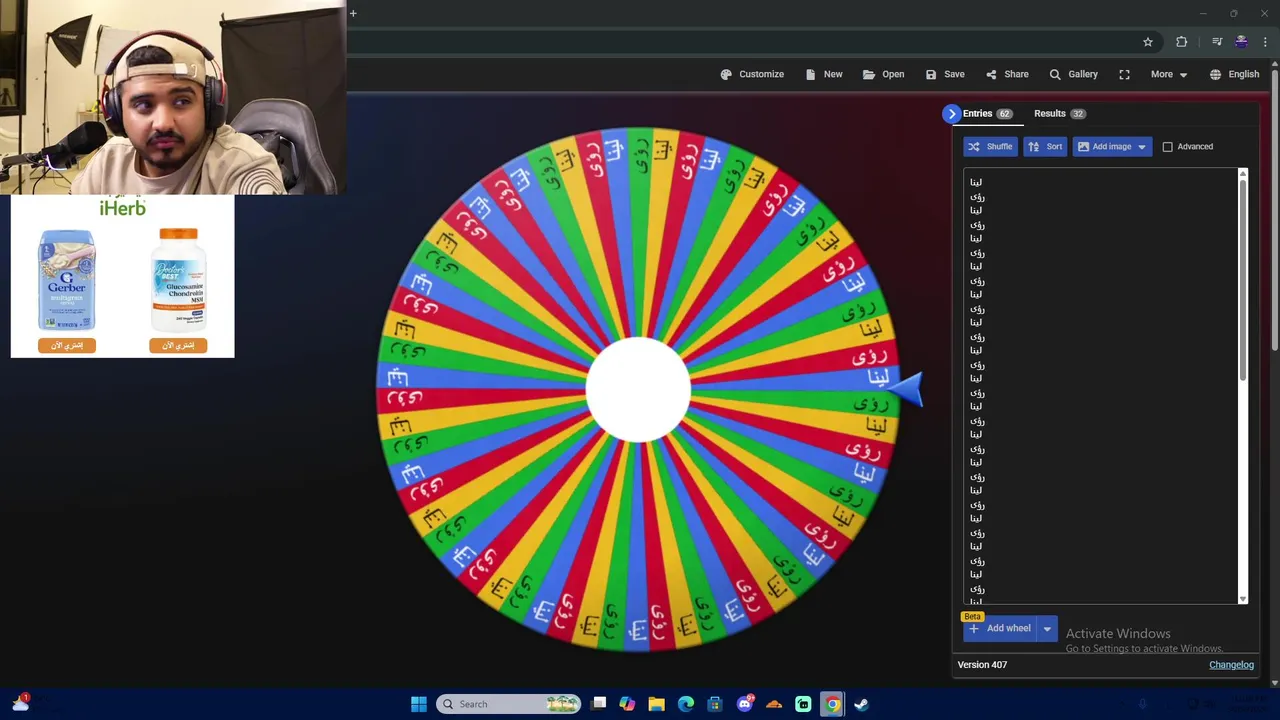The image size is (1280, 720).
Task: Open the Doctor's Best Glucosamine image
Action: point(178,279)
